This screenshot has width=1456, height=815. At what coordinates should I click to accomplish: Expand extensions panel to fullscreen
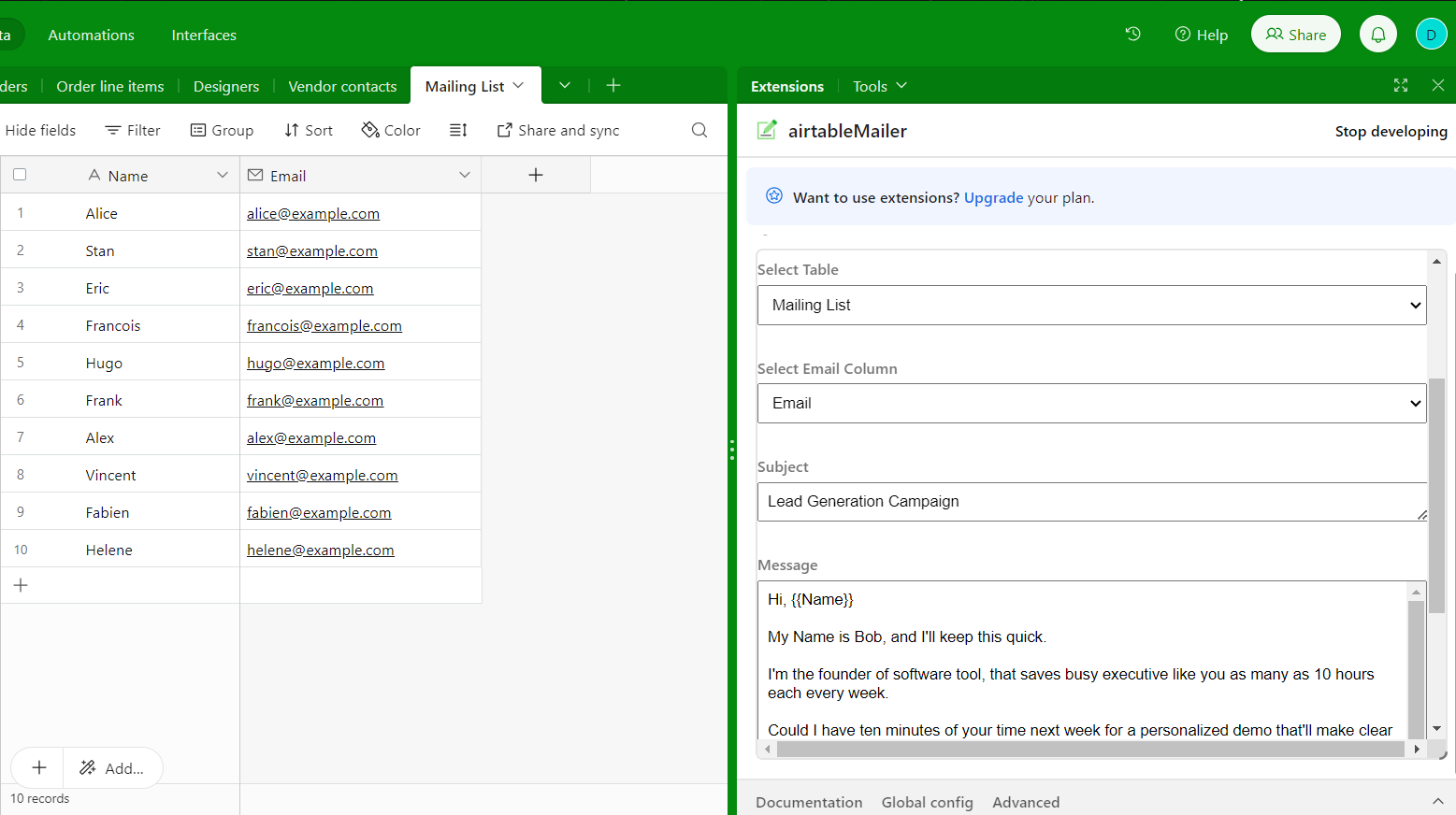point(1401,85)
